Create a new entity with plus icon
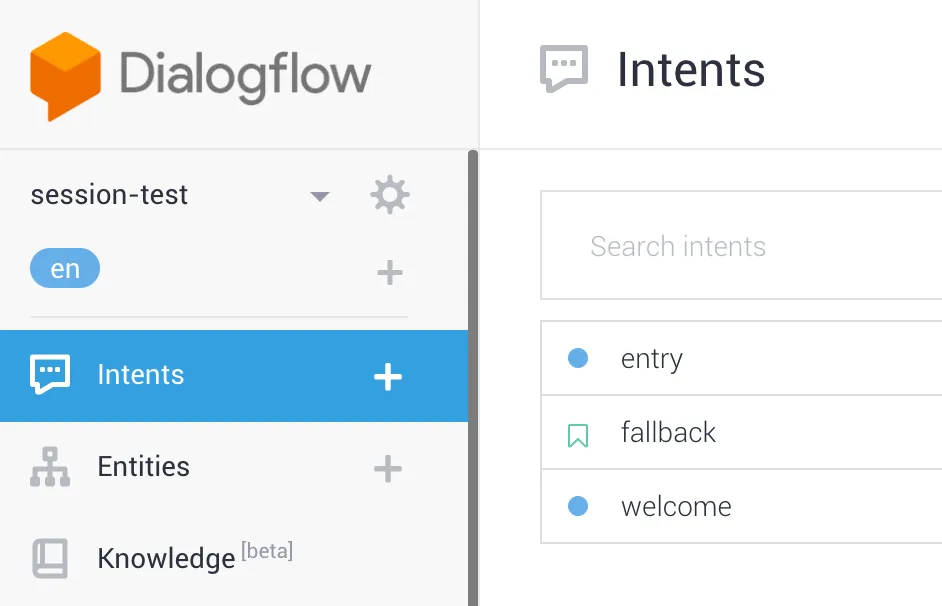 (388, 468)
